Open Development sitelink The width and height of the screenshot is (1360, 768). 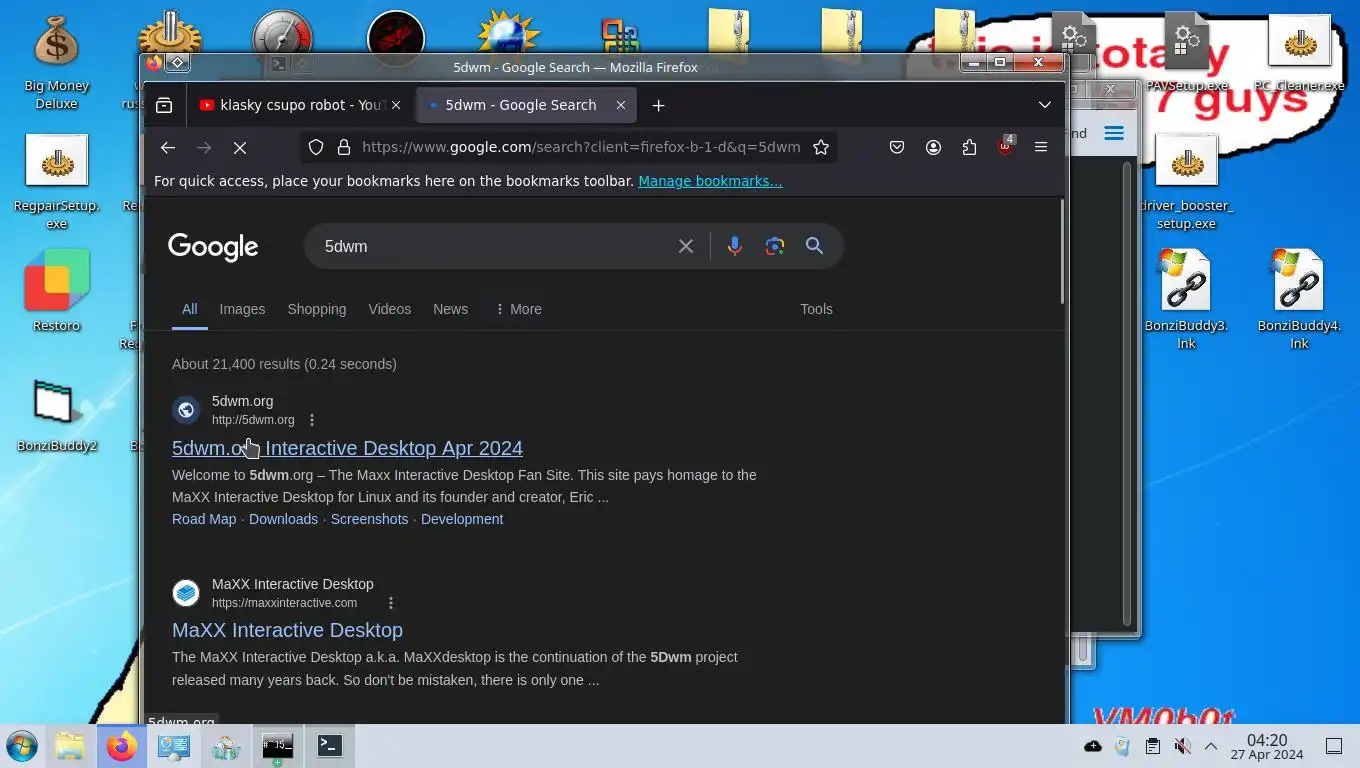(462, 519)
